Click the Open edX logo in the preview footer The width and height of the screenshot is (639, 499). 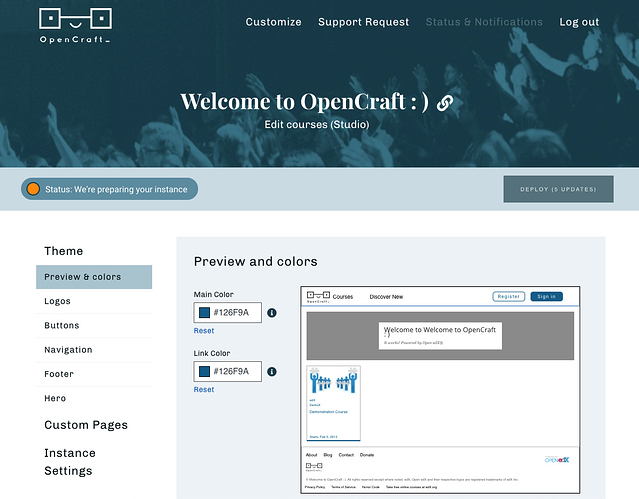click(557, 459)
